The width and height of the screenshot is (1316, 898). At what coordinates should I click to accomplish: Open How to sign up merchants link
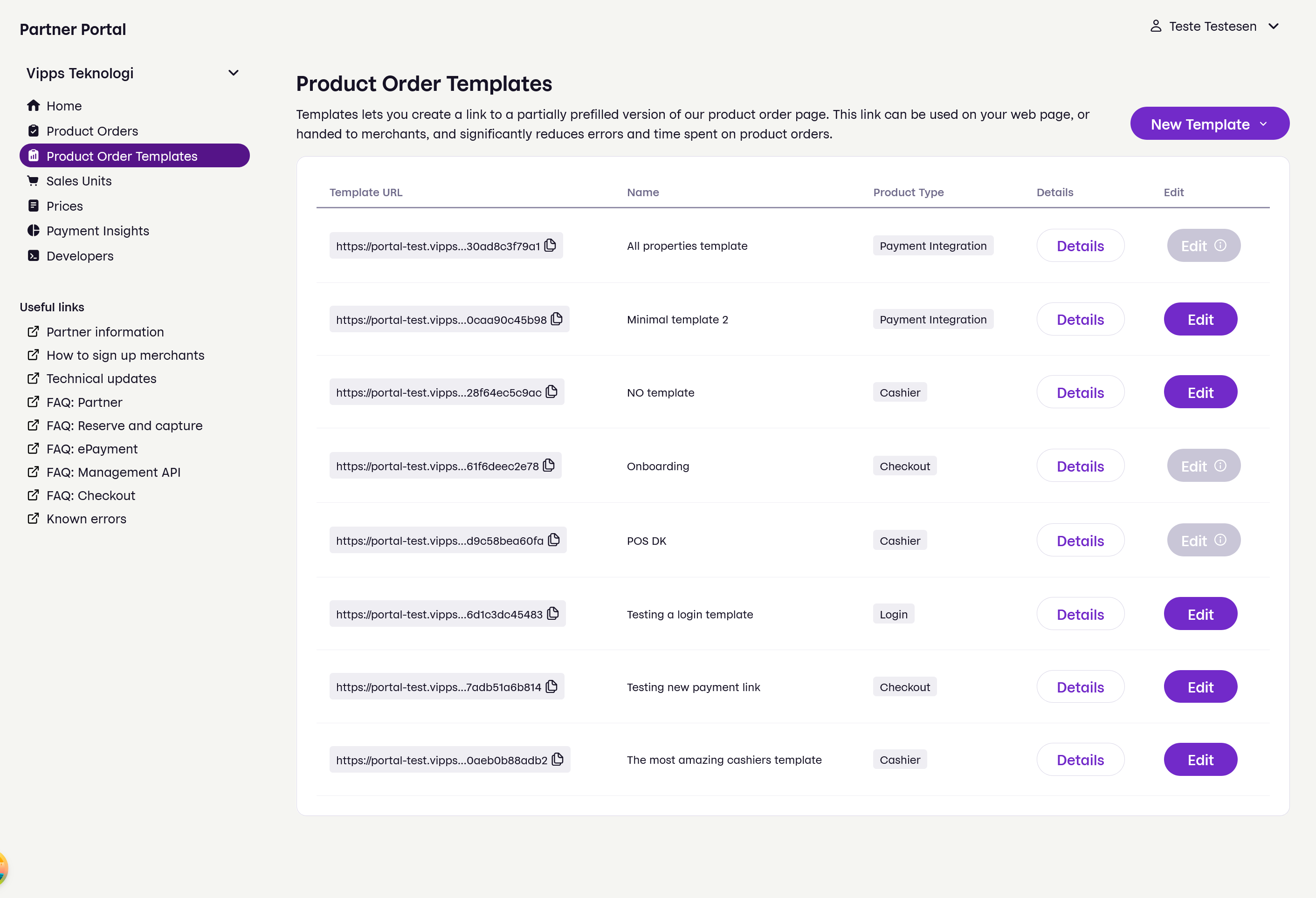tap(125, 355)
